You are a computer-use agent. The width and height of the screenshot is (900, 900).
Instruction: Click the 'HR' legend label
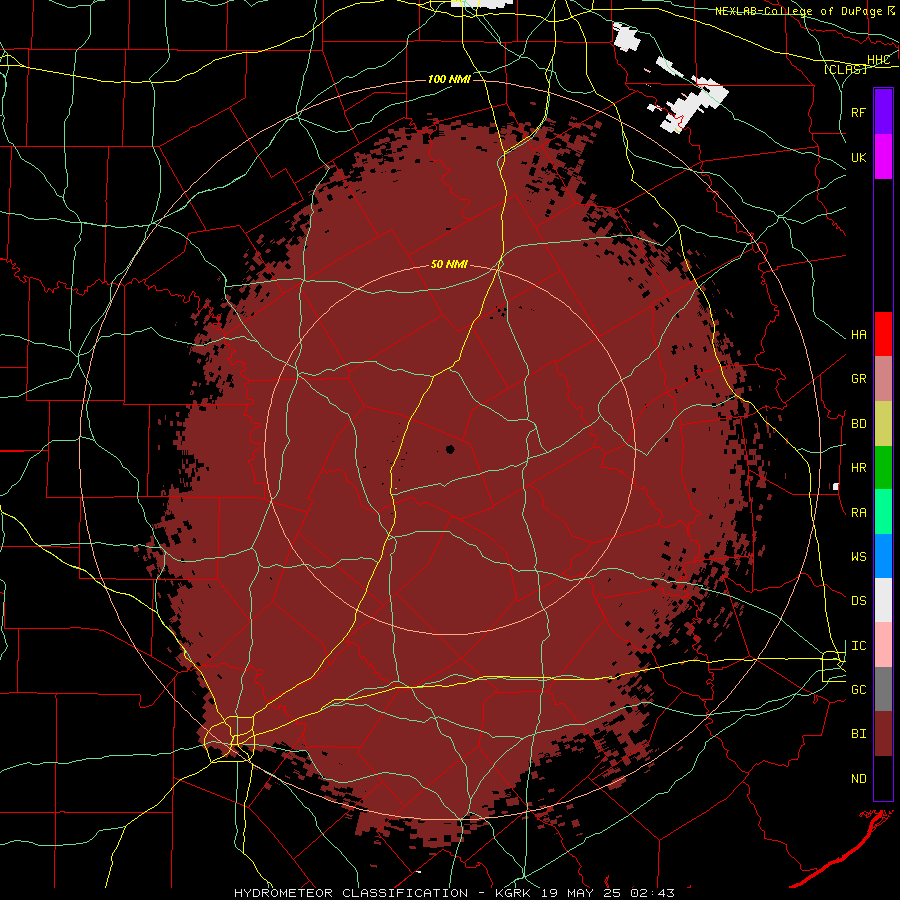coord(859,468)
